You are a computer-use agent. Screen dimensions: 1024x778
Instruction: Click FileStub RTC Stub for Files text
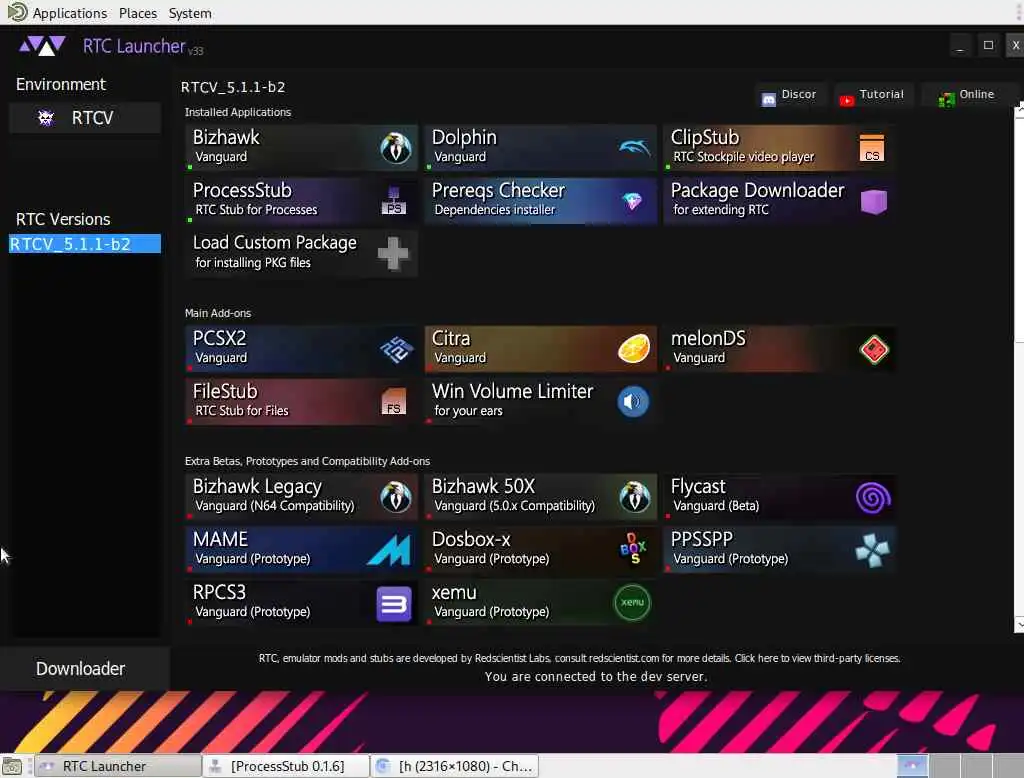tap(242, 411)
